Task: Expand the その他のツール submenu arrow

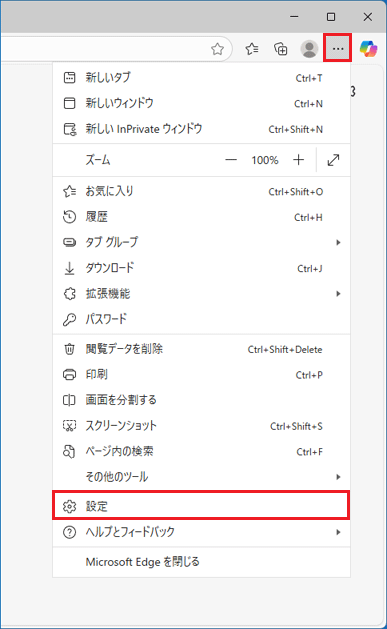Action: (x=338, y=477)
